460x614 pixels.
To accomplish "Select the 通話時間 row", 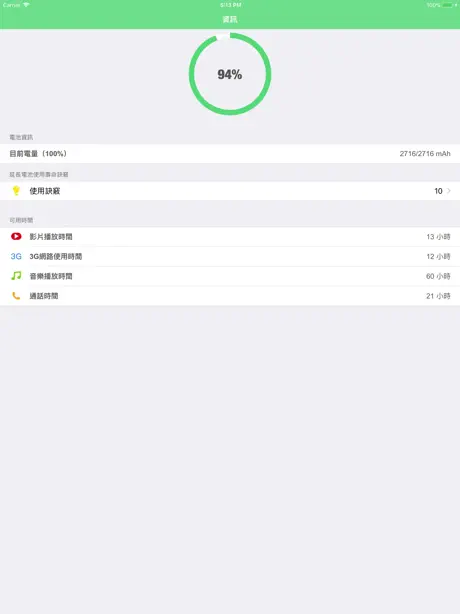I will coord(230,296).
